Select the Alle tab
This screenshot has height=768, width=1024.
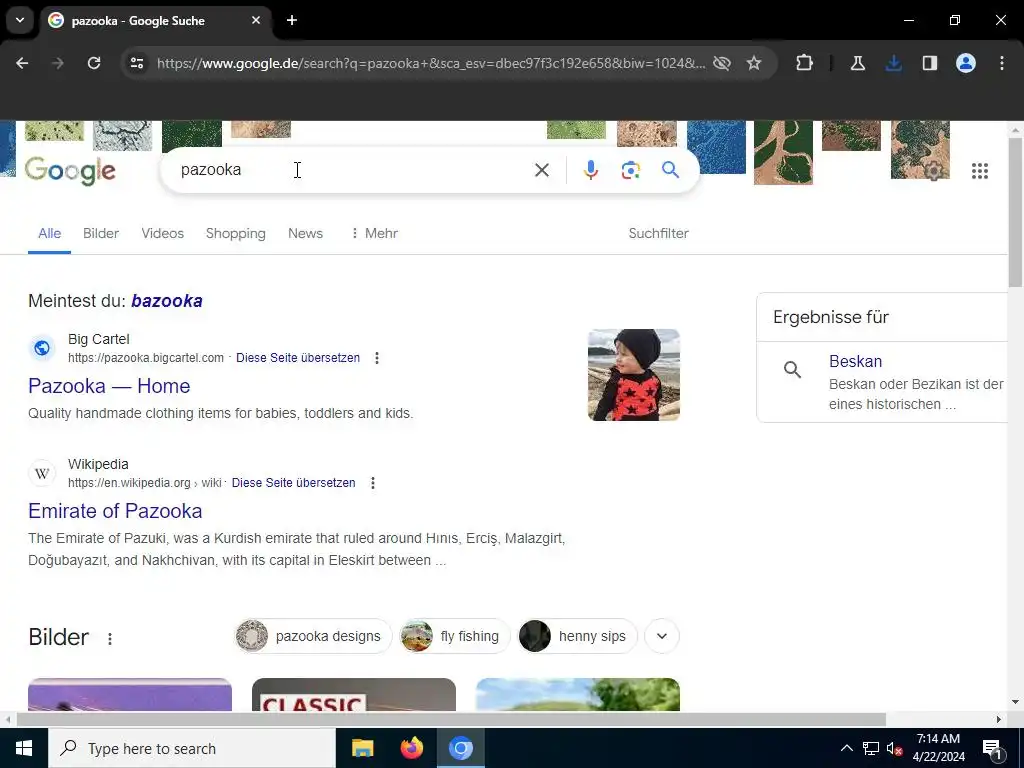click(50, 233)
